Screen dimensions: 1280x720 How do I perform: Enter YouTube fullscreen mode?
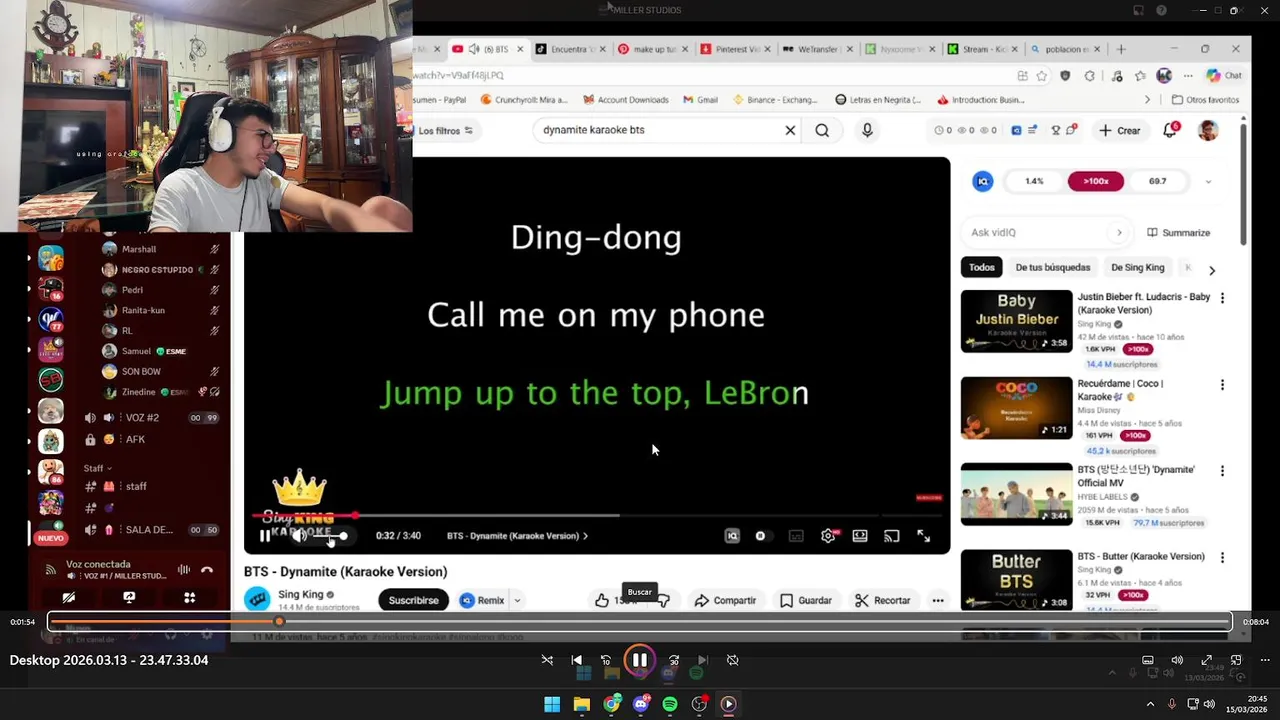click(x=924, y=536)
